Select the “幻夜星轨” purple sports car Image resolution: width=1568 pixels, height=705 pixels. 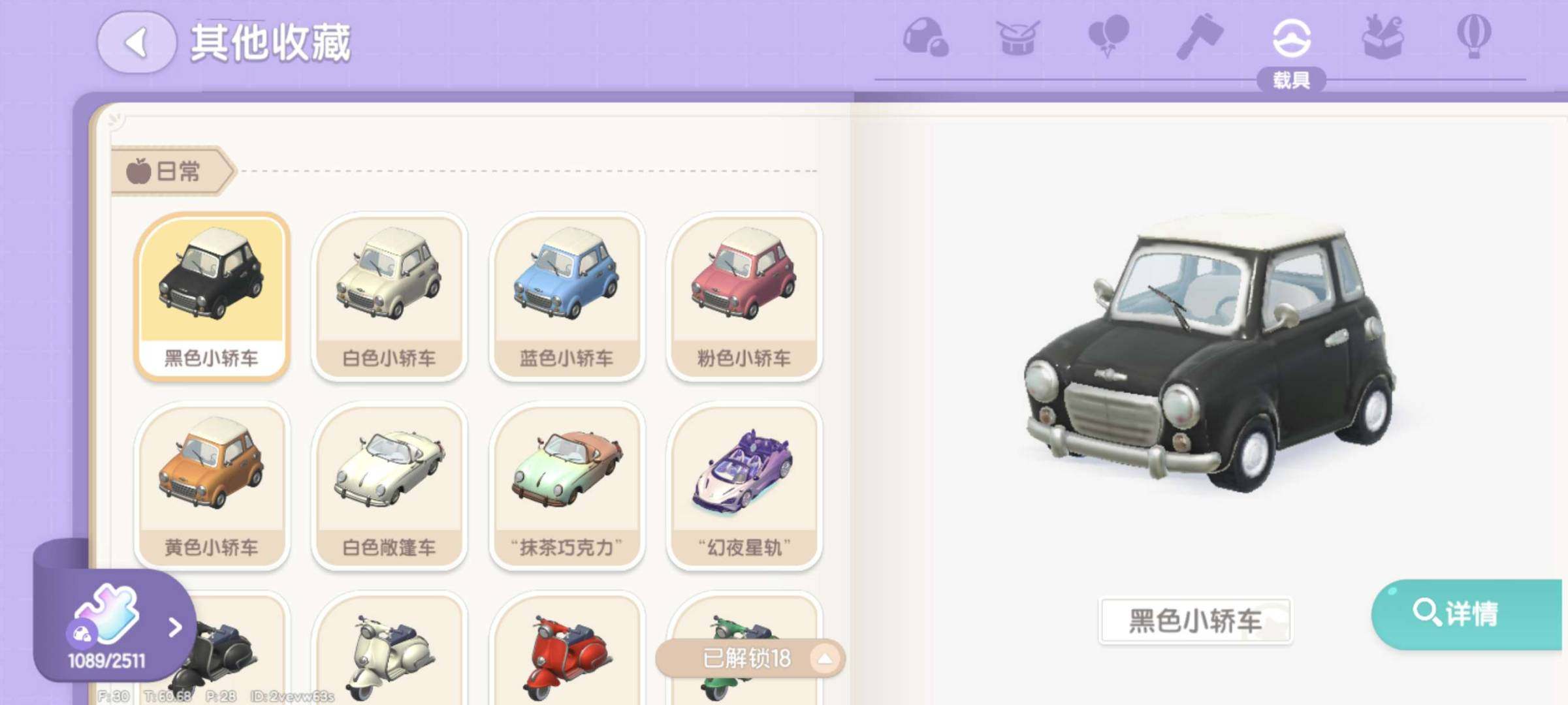point(744,486)
